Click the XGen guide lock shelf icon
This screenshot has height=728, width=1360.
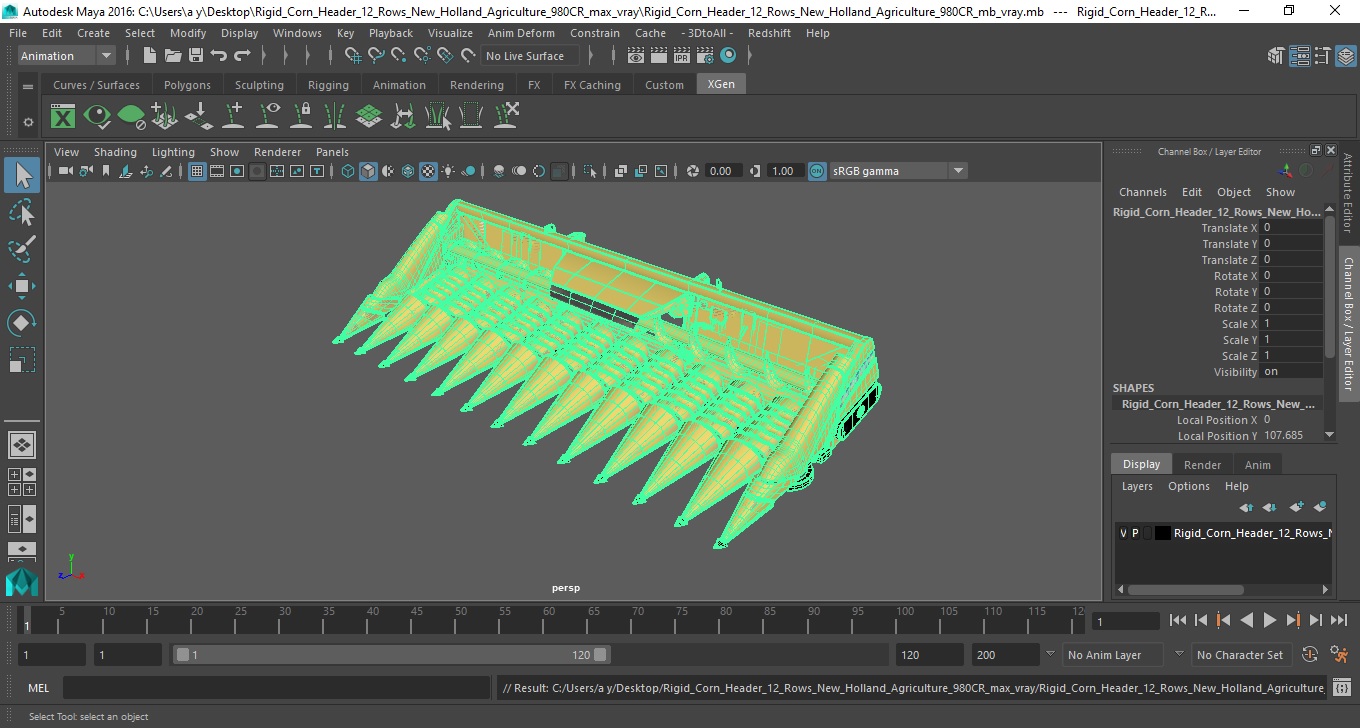(x=301, y=116)
